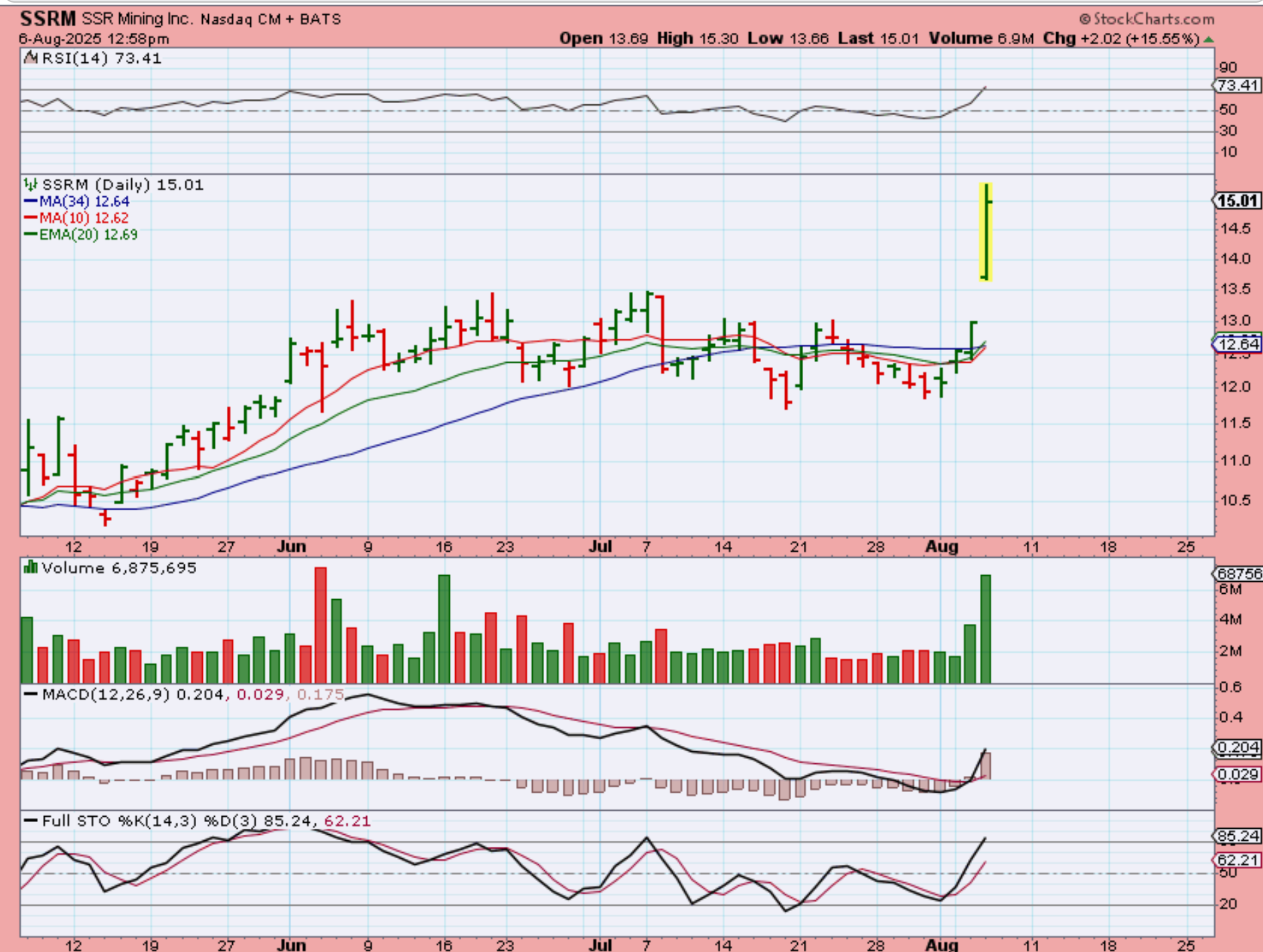Click the latest green volume bar
The width and height of the screenshot is (1263, 952).
(x=986, y=629)
